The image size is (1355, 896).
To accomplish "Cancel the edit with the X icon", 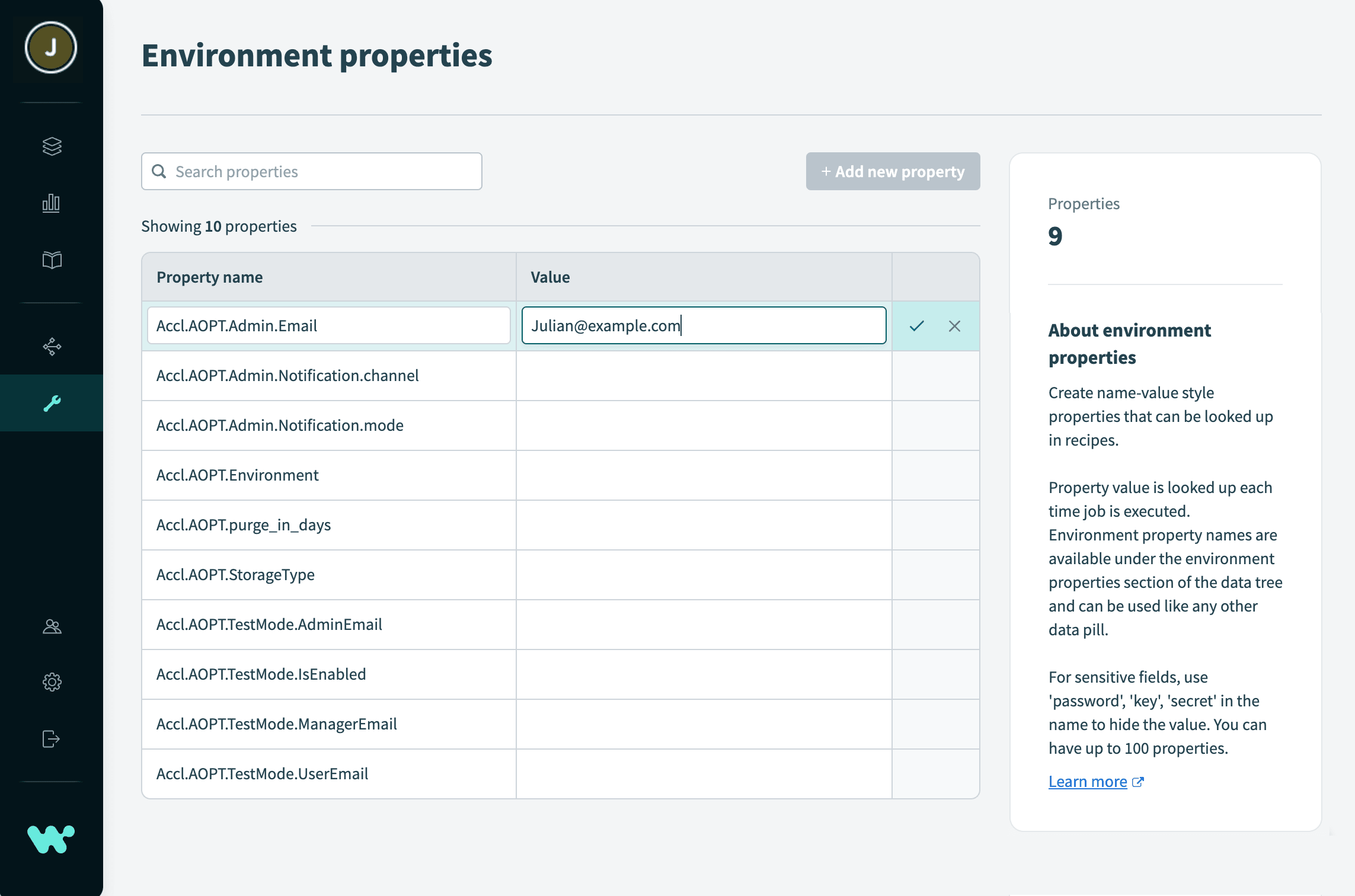I will click(954, 325).
